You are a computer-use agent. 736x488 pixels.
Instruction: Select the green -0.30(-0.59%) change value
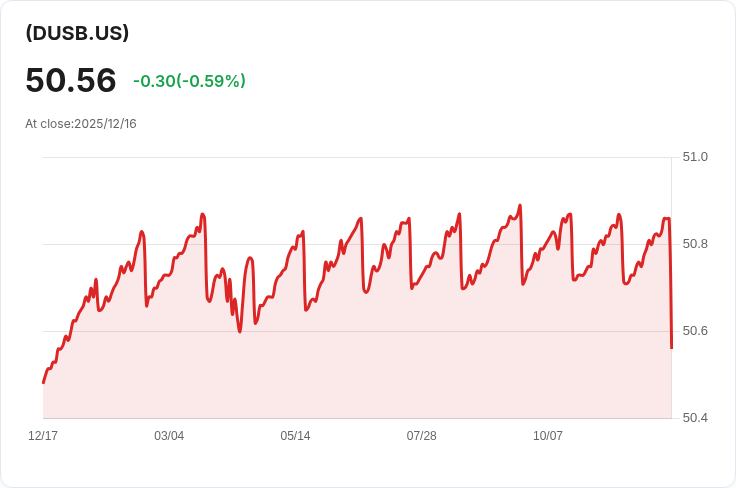coord(189,81)
